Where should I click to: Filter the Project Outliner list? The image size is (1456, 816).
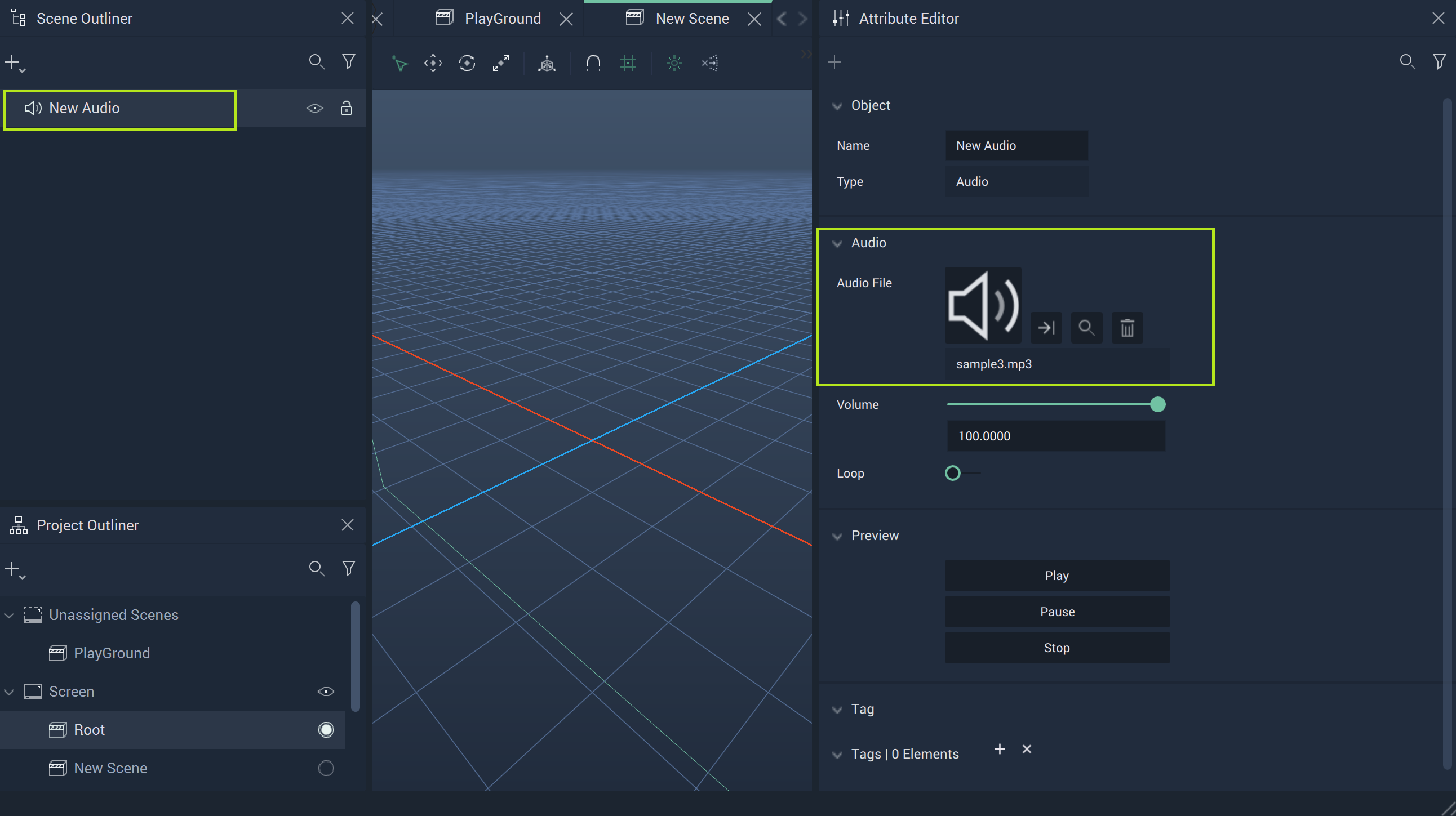349,568
